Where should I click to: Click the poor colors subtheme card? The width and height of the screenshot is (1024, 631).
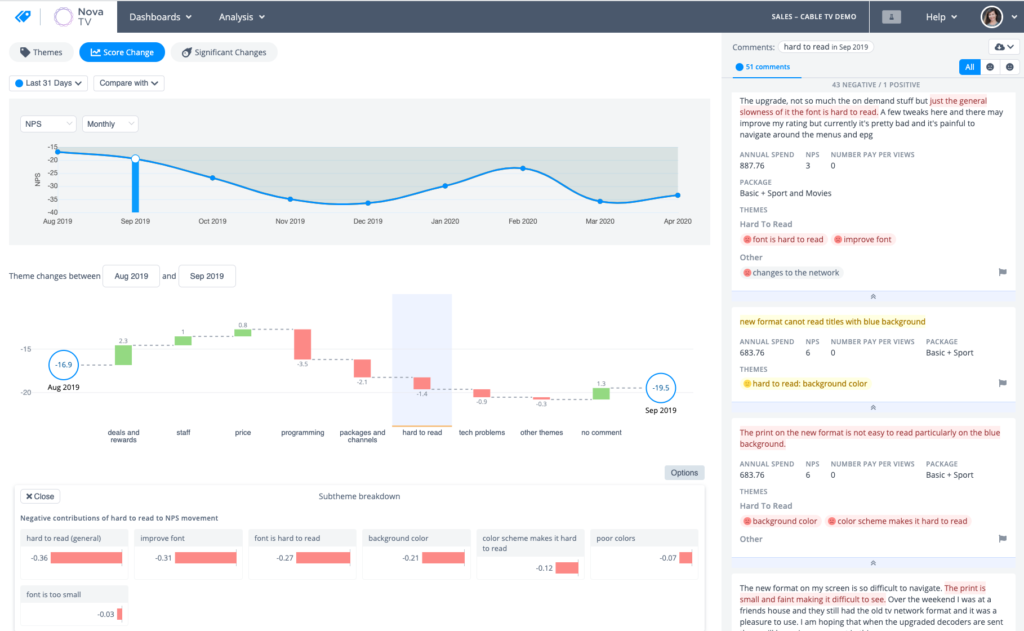645,553
